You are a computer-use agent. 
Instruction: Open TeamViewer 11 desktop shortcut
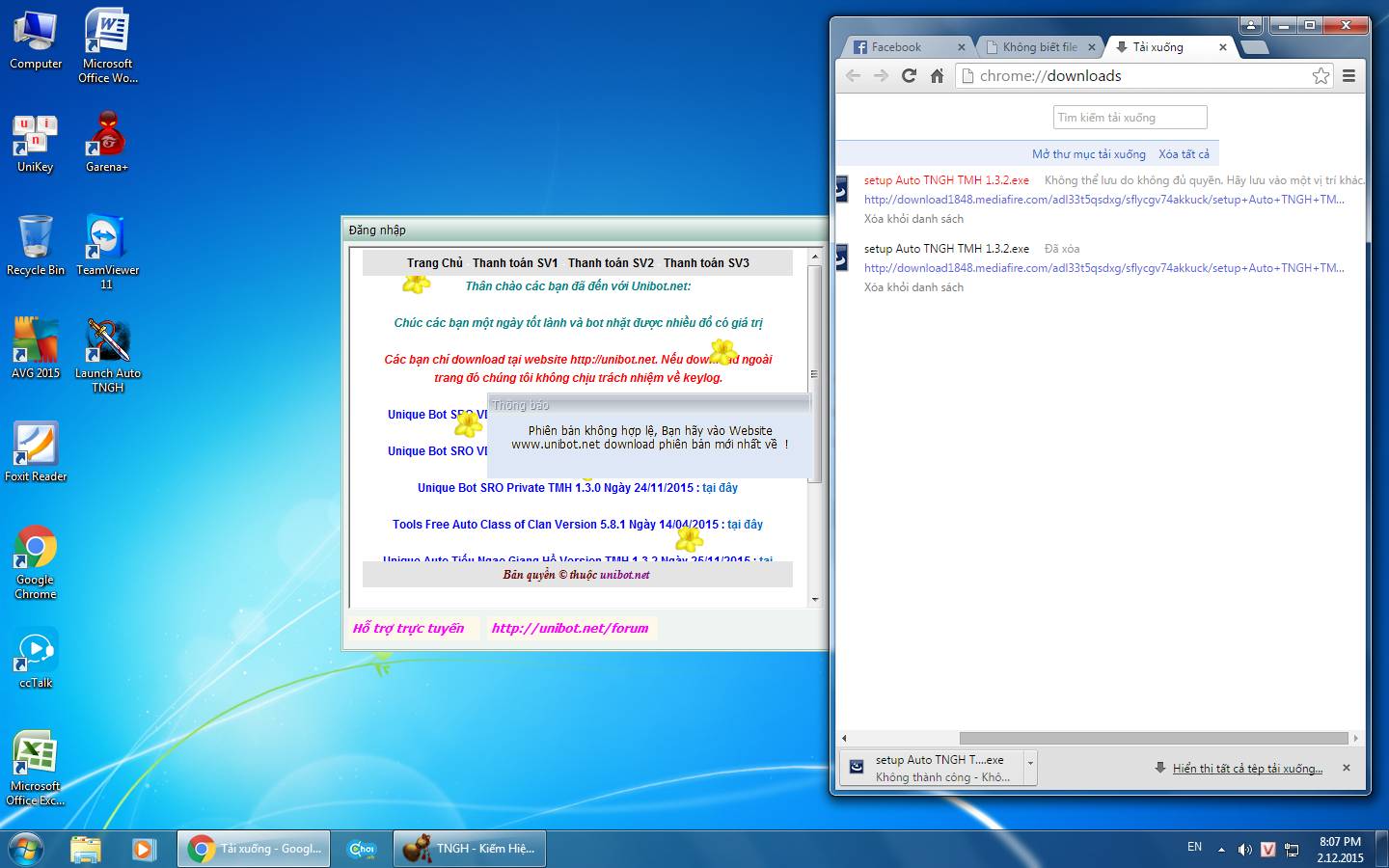pos(107,252)
